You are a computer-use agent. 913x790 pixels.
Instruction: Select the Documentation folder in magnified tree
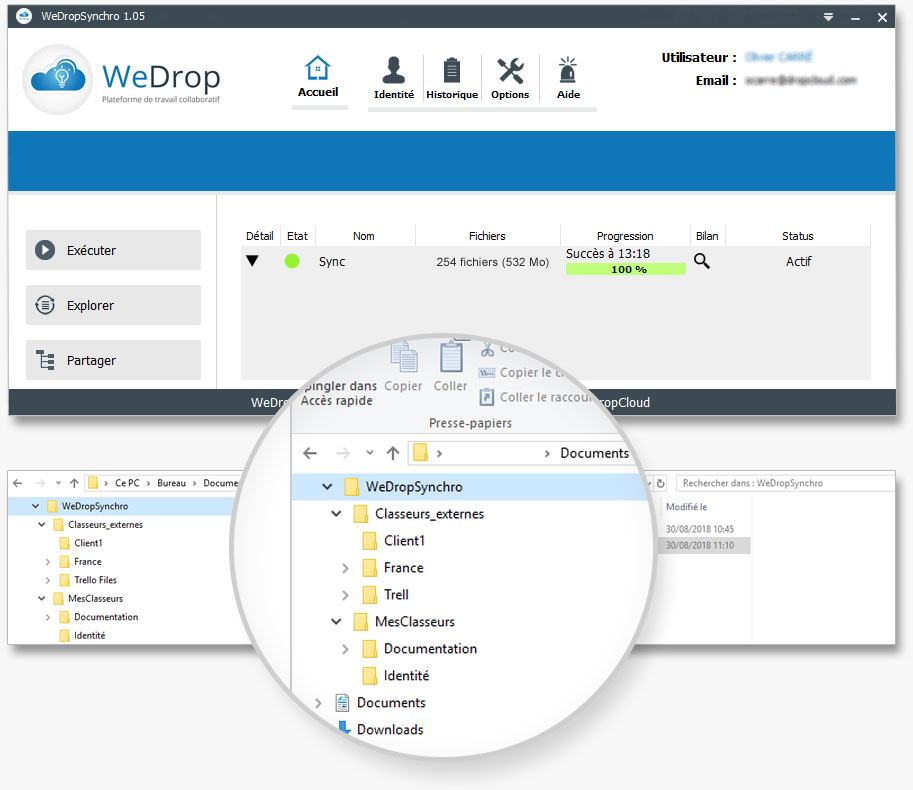click(430, 649)
